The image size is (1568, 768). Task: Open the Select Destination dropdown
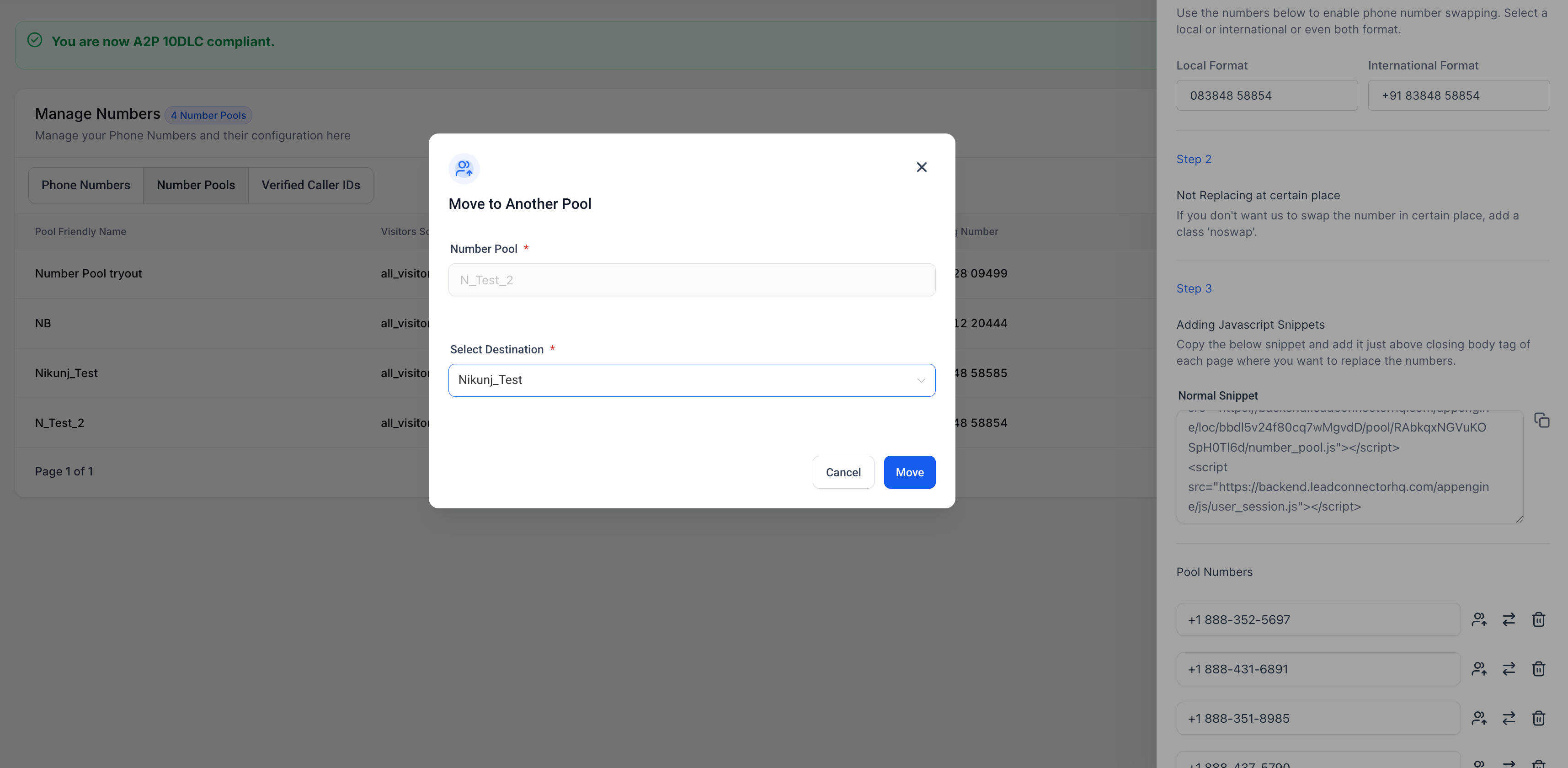click(x=692, y=380)
